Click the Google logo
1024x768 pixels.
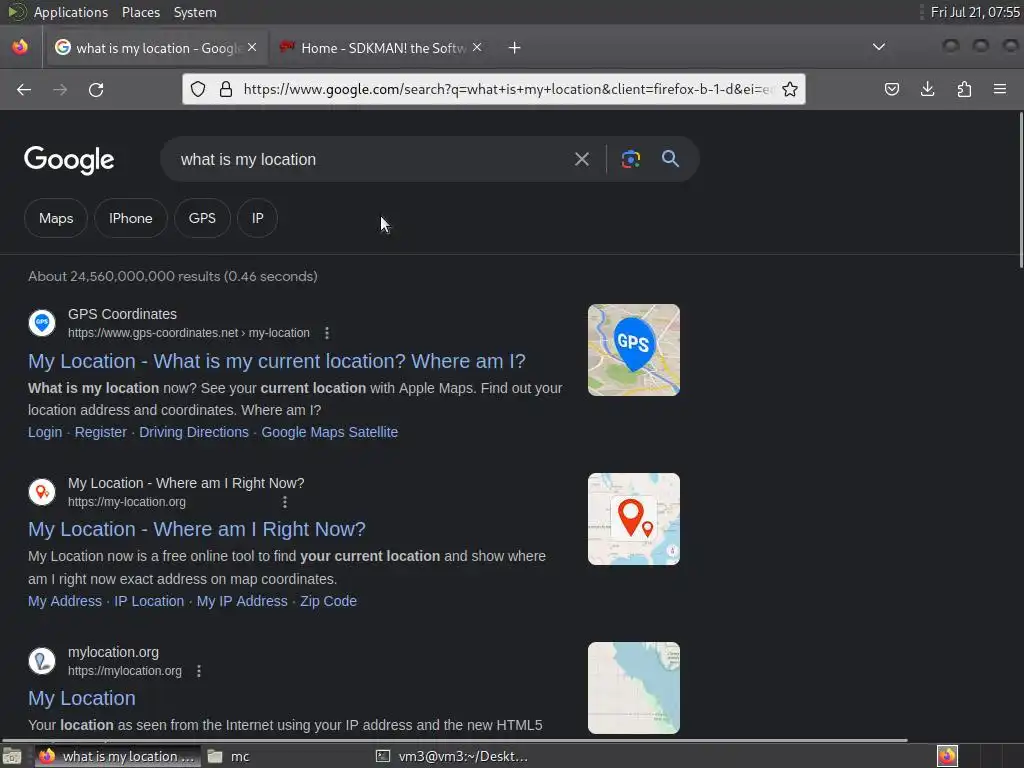click(x=69, y=160)
